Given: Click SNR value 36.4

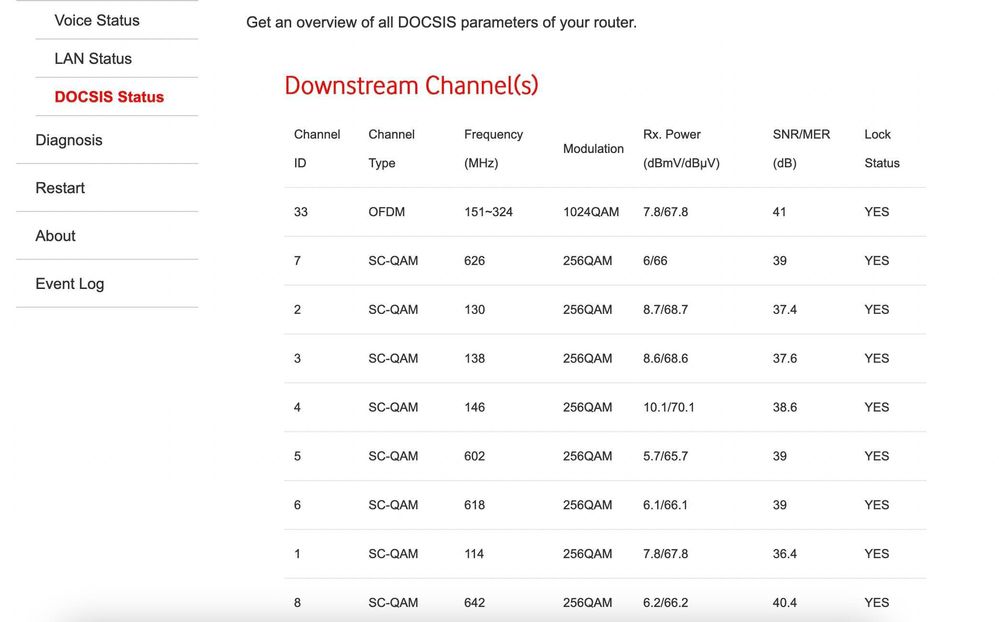Looking at the screenshot, I should tap(784, 554).
